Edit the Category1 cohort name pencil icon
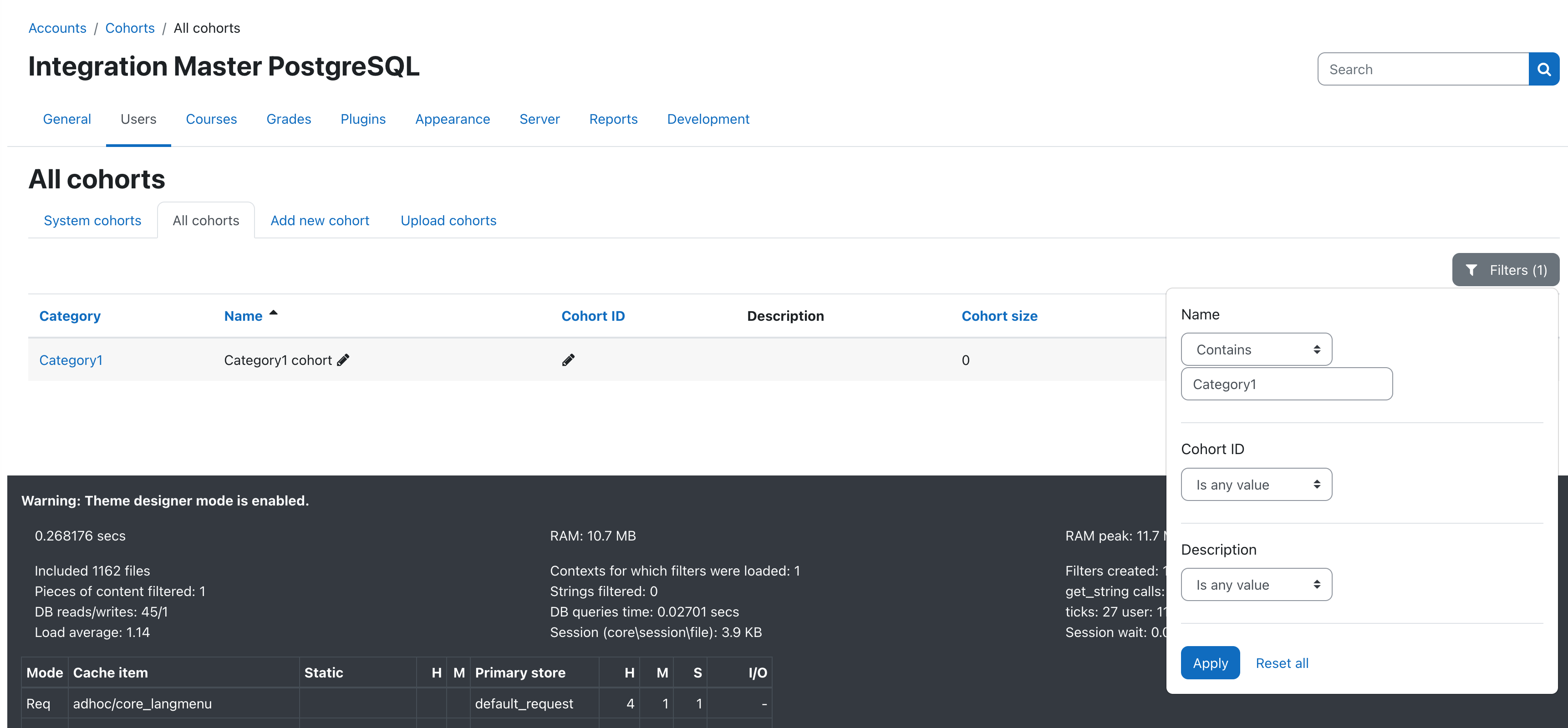 click(343, 360)
